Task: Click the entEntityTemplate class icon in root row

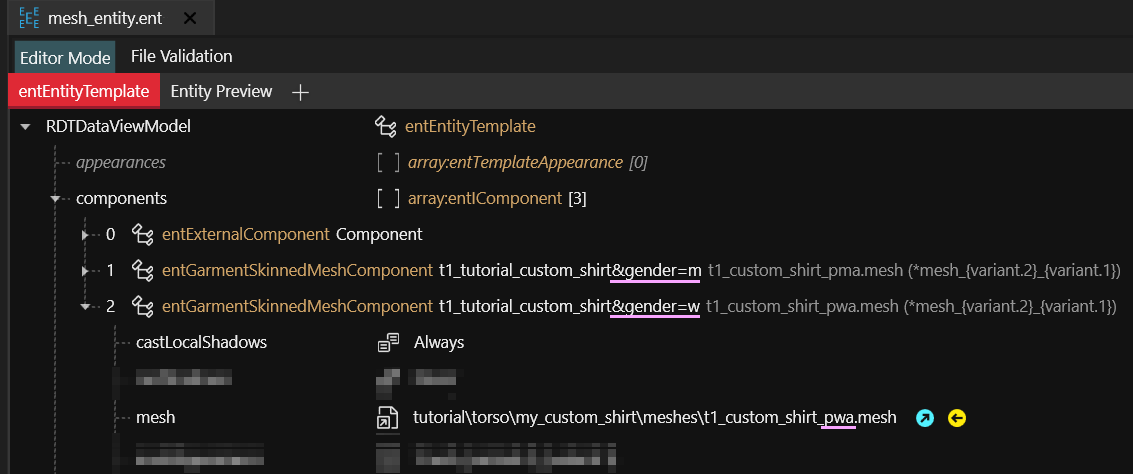Action: [386, 126]
